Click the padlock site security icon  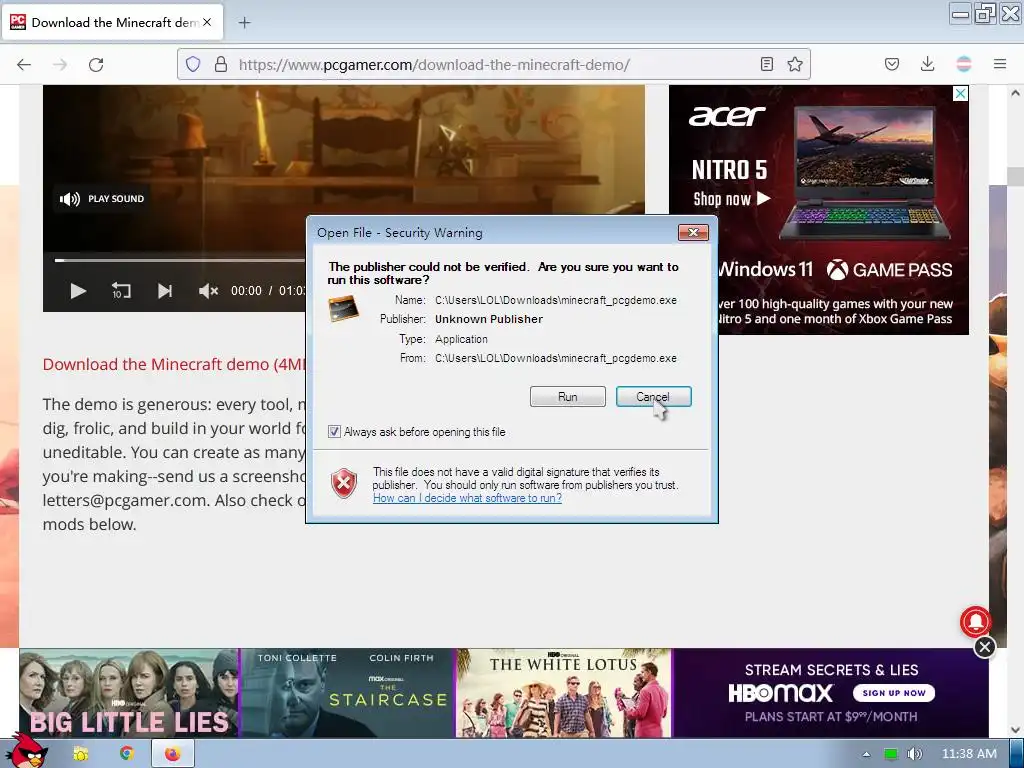tap(221, 64)
